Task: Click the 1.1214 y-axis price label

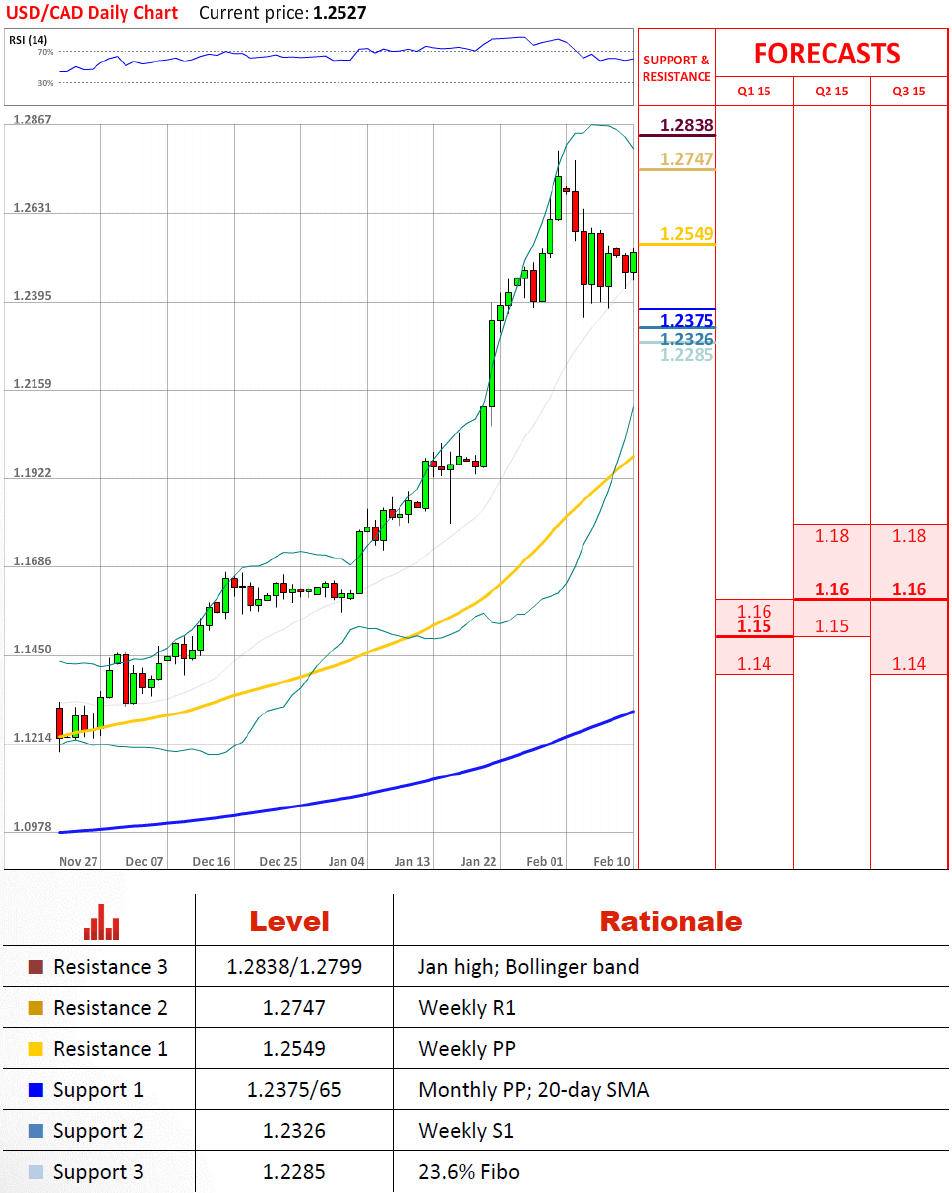Action: point(32,738)
